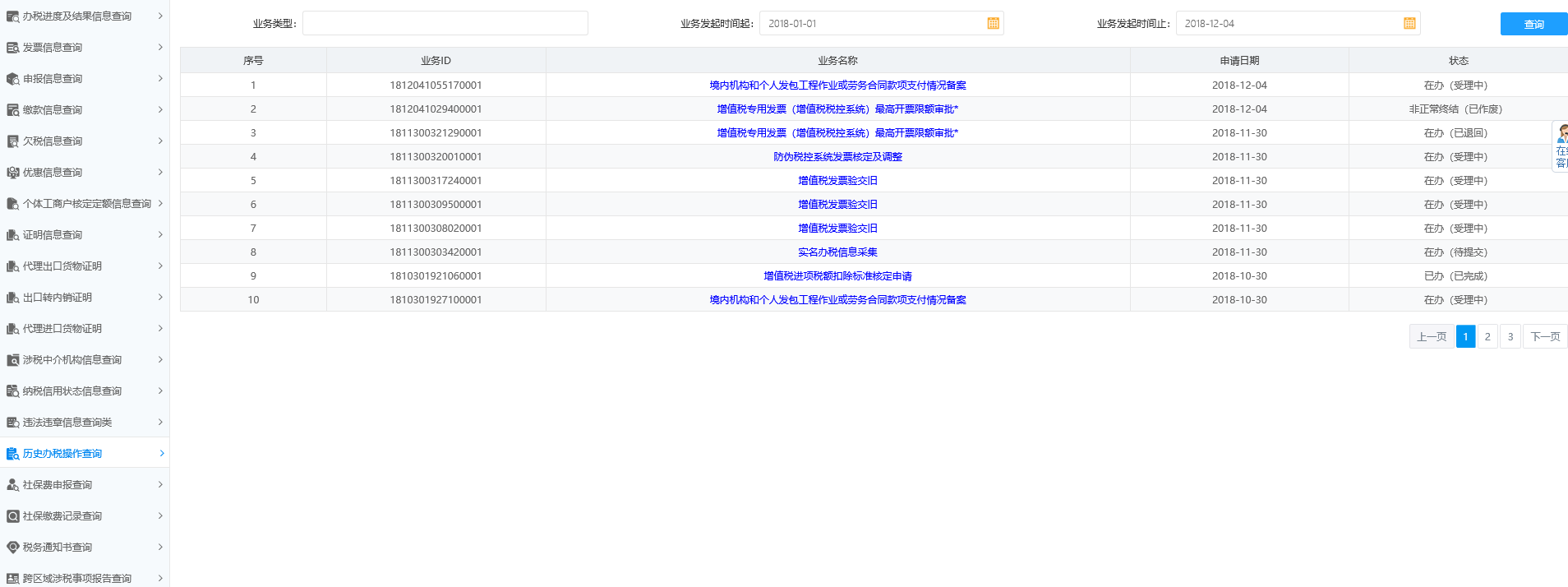Click the 纳税信用状态信息查询 sidebar icon
This screenshot has width=1568, height=587.
click(x=12, y=391)
